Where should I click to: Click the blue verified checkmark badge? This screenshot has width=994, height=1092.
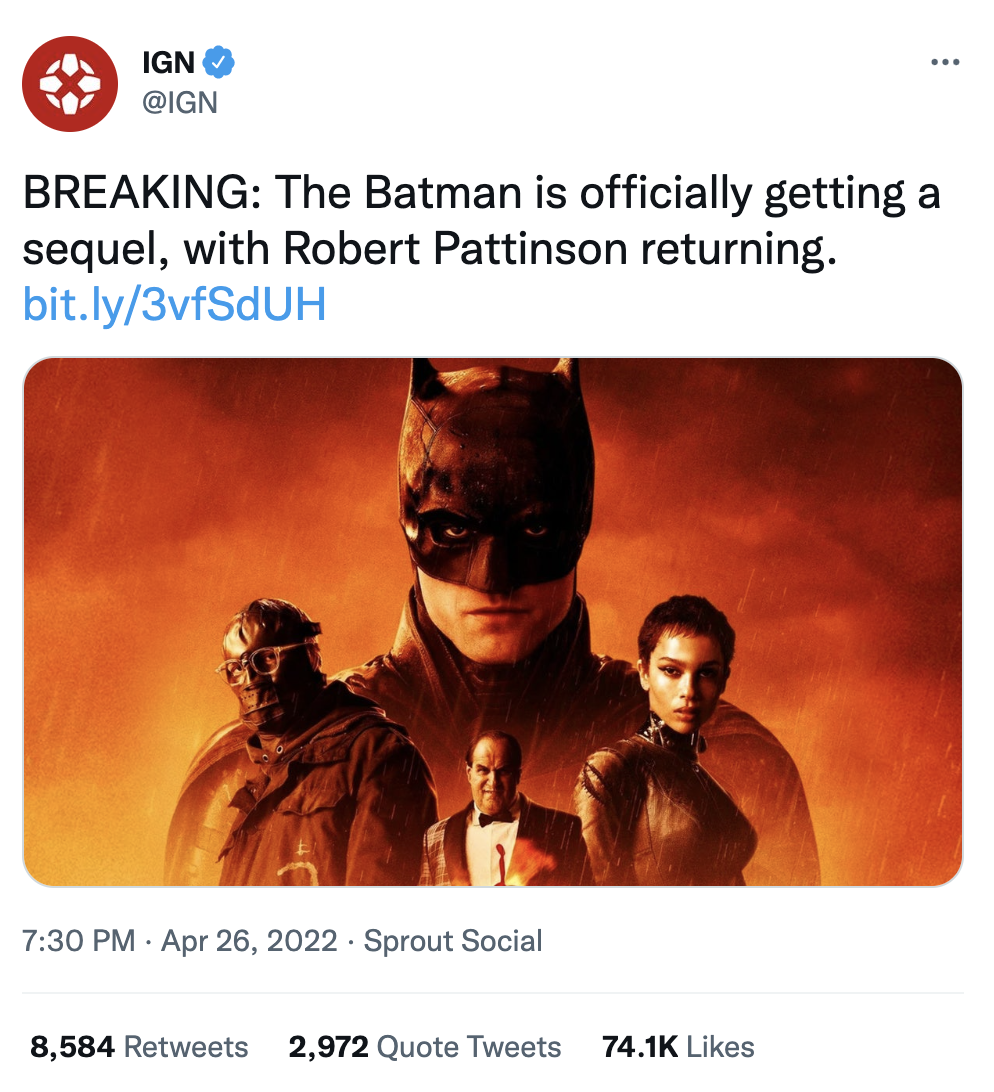[218, 62]
